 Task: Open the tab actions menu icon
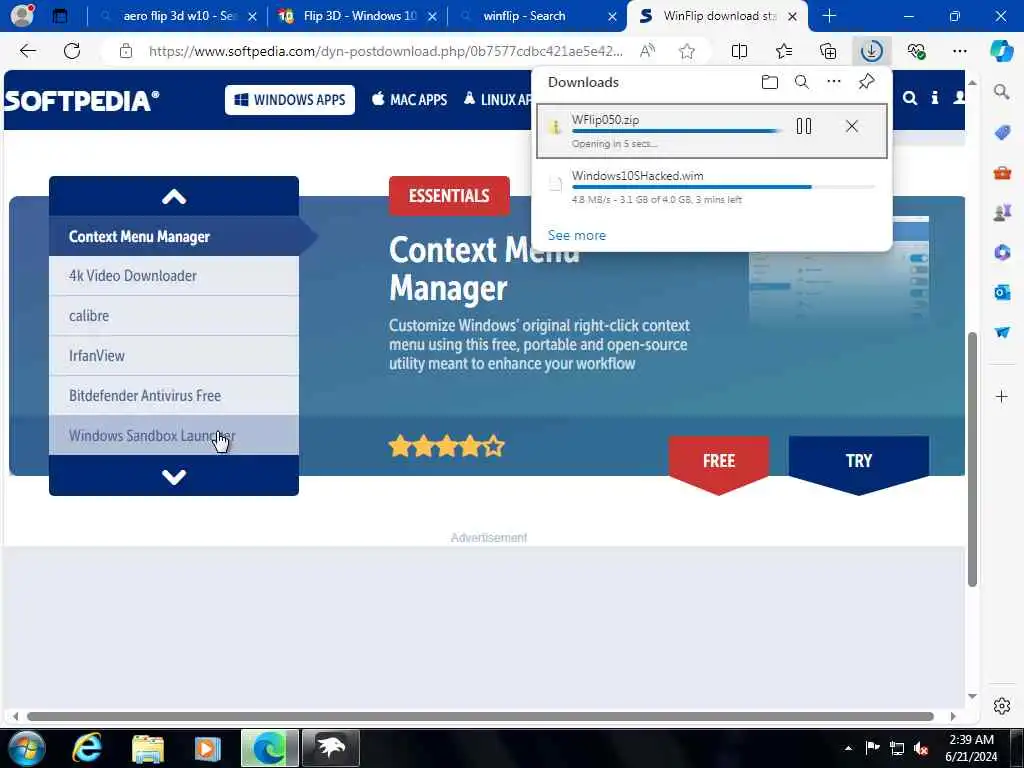point(60,16)
